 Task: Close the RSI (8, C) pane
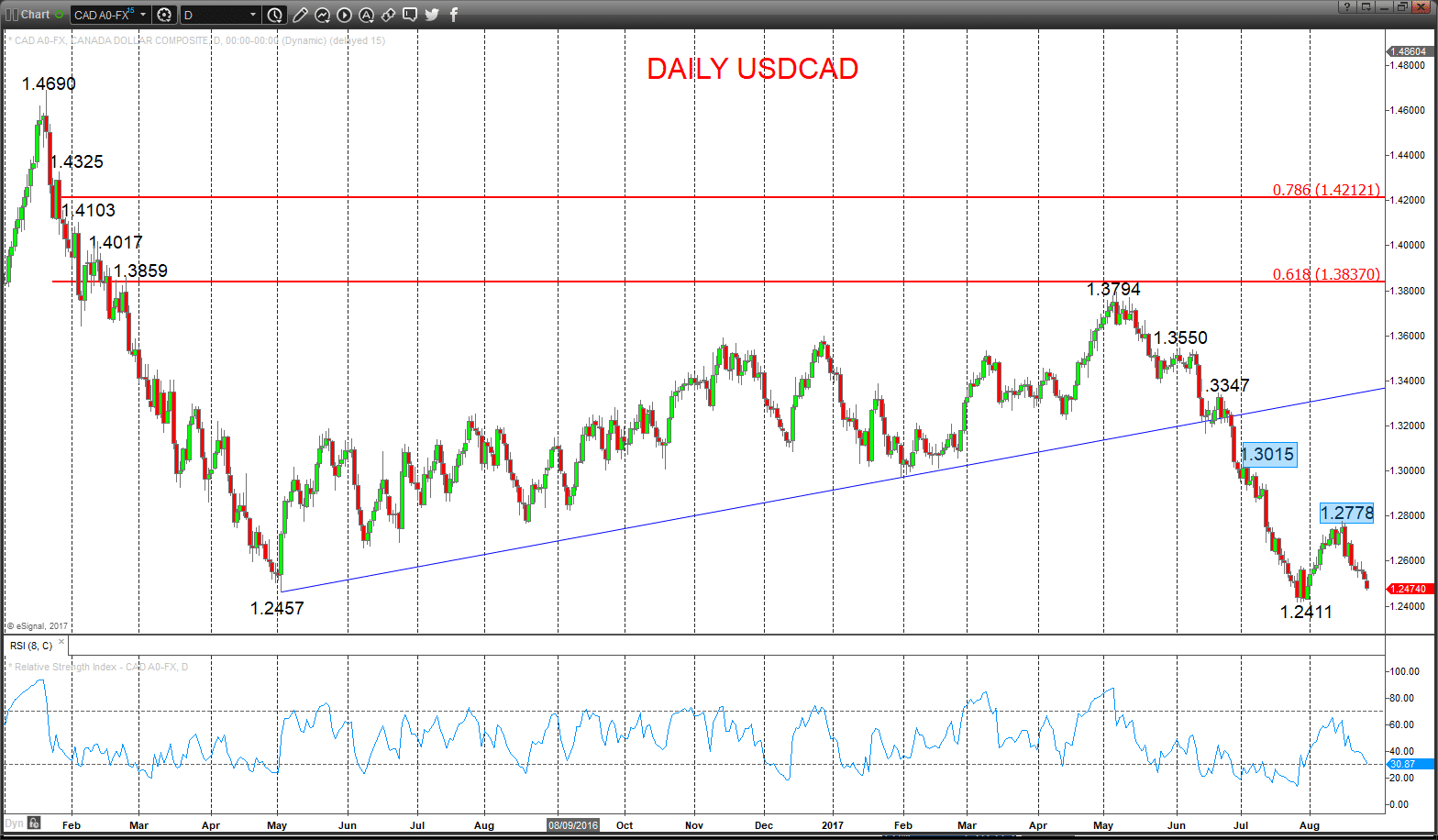(61, 641)
